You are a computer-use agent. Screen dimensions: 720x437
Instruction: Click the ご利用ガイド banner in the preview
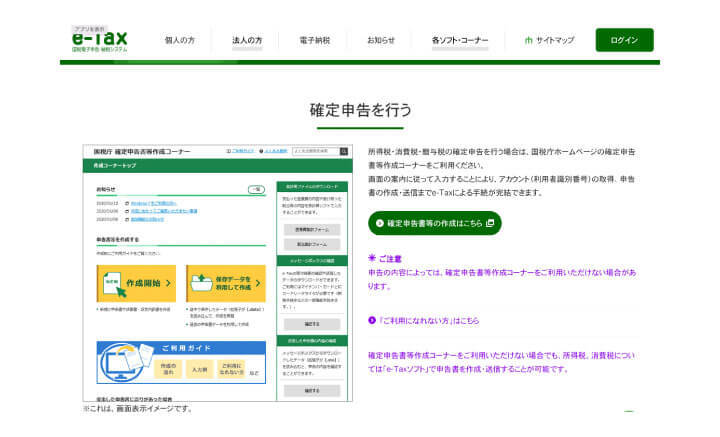181,362
